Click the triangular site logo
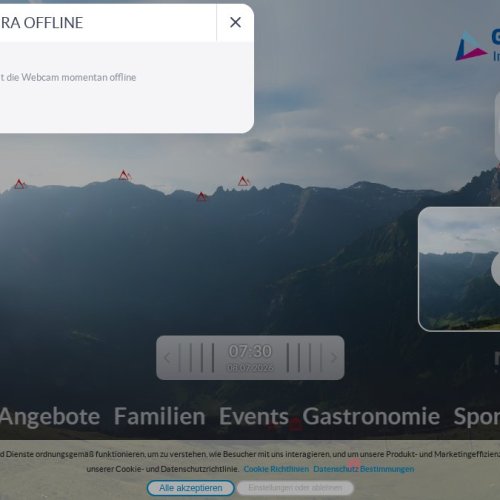The height and width of the screenshot is (500, 500). point(471,47)
